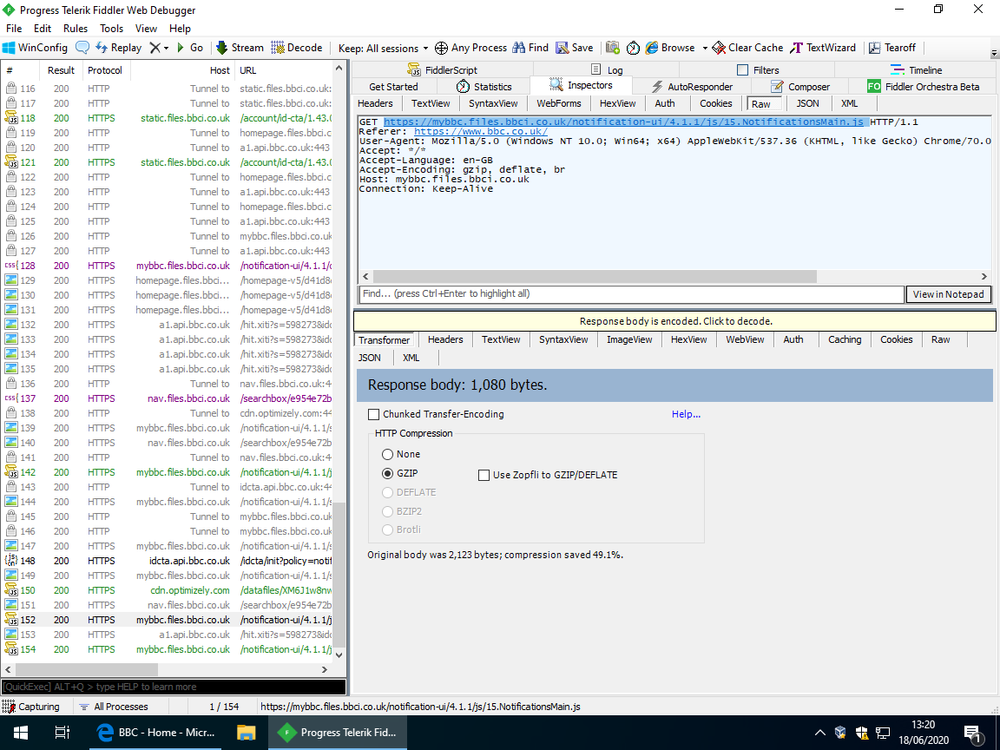Click the response body decode bar

coord(675,321)
